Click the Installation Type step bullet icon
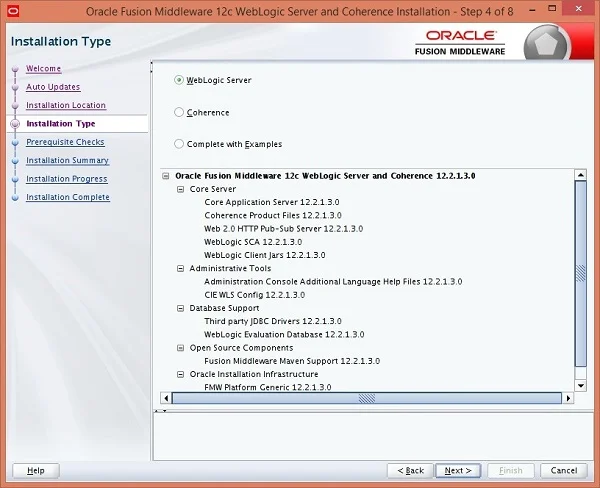This screenshot has width=600, height=488. pos(15,124)
